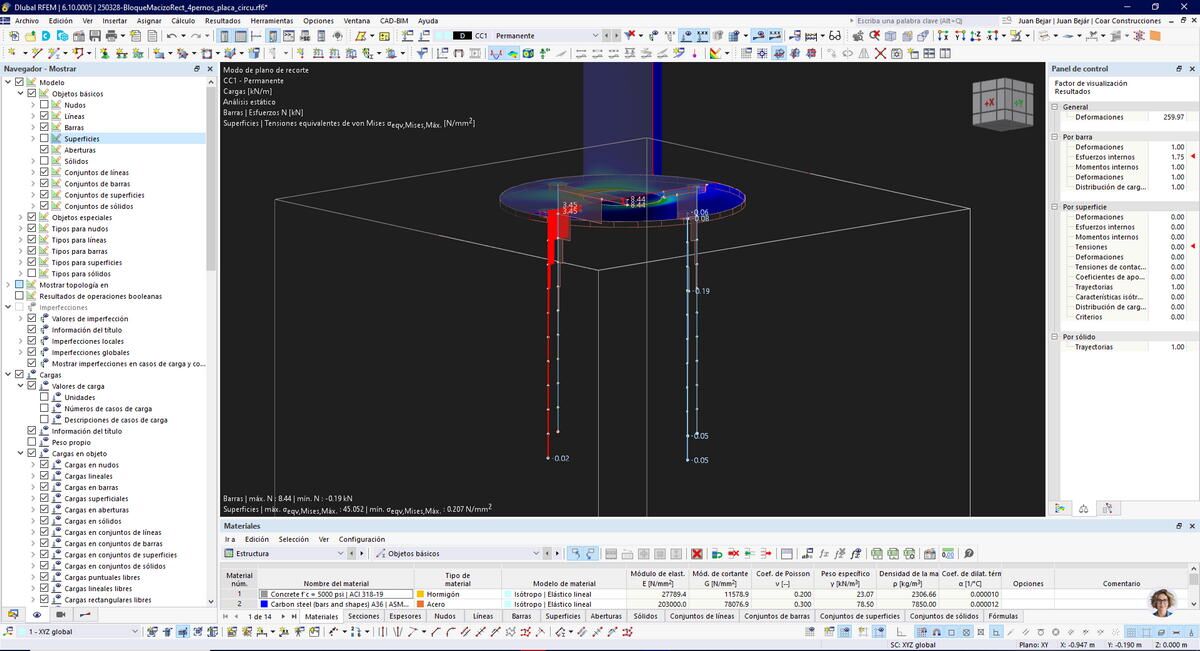Click the keyword search input field
The width and height of the screenshot is (1200, 651).
pyautogui.click(x=926, y=20)
